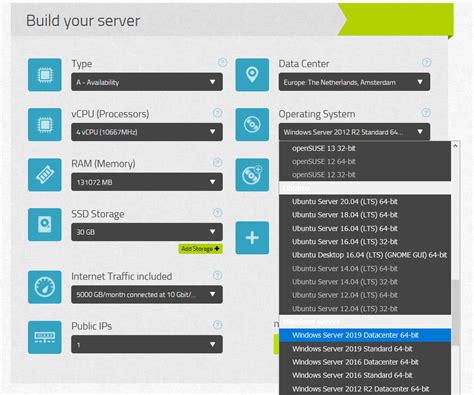Open the vCPU dropdown showing 4 vCPU
This screenshot has width=474, height=395.
147,132
